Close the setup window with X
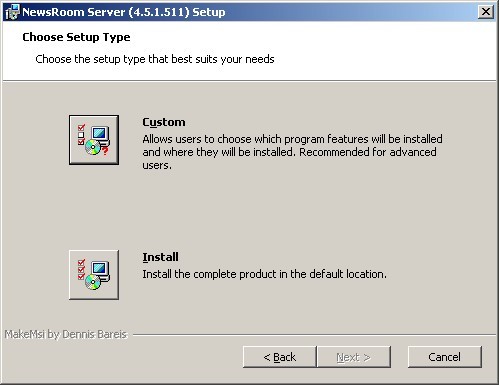Viewport: 499px width, 385px height. coord(486,12)
